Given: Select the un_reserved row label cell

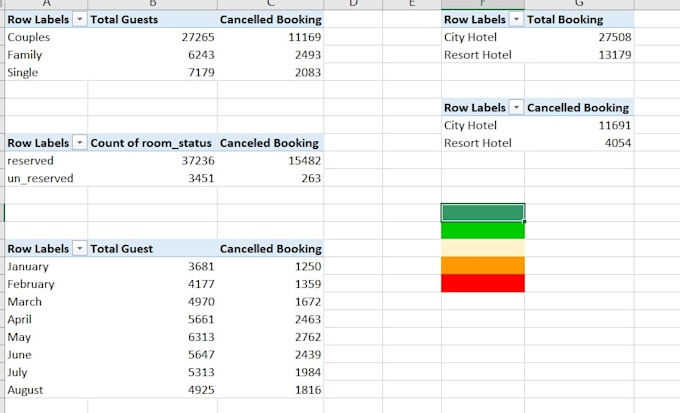Looking at the screenshot, I should point(45,178).
